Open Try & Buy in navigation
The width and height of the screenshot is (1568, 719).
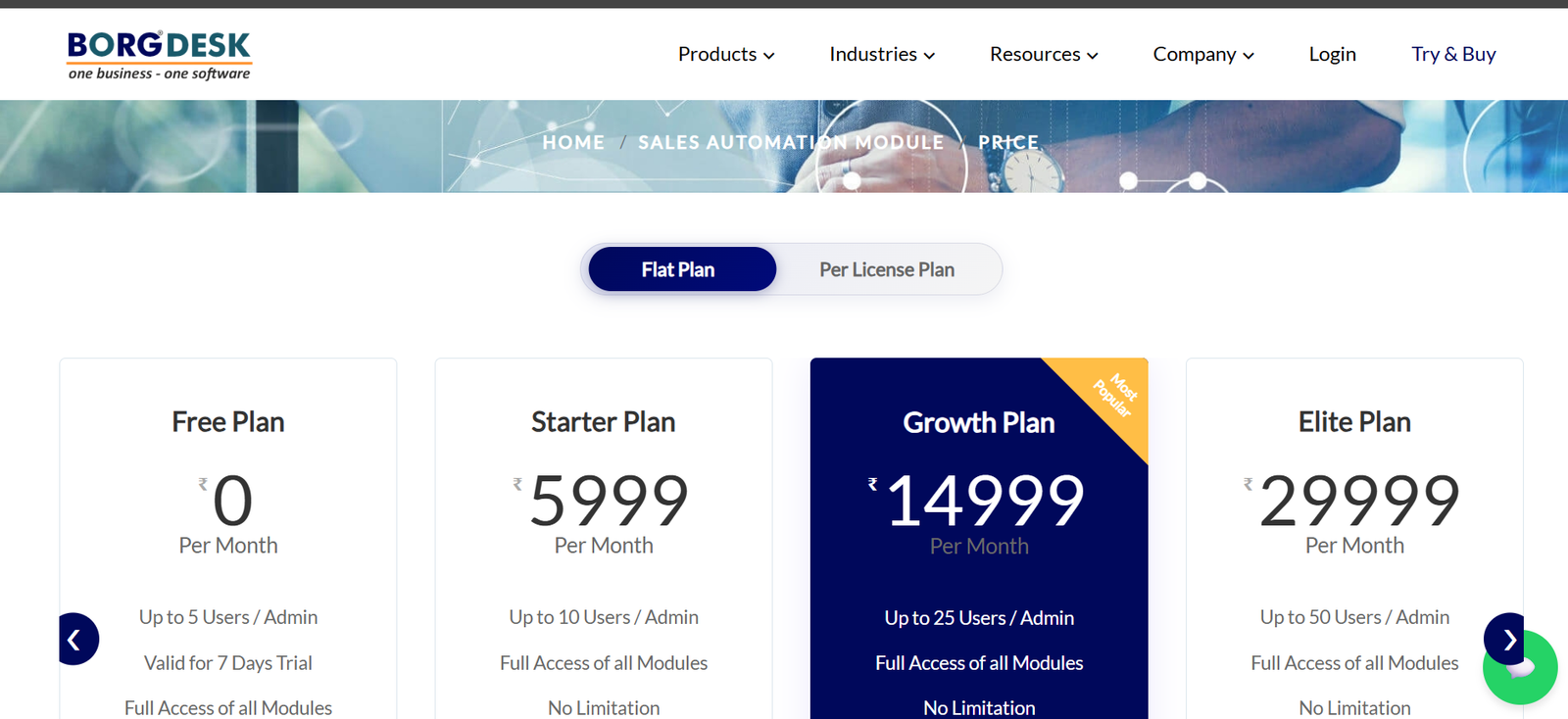[x=1453, y=54]
